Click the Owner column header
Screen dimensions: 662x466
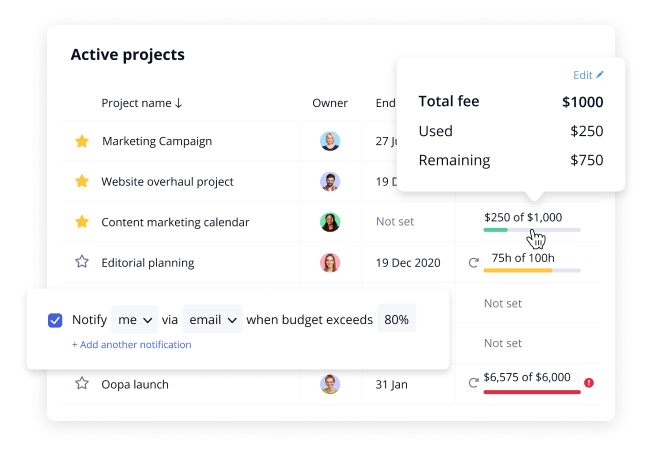click(330, 103)
